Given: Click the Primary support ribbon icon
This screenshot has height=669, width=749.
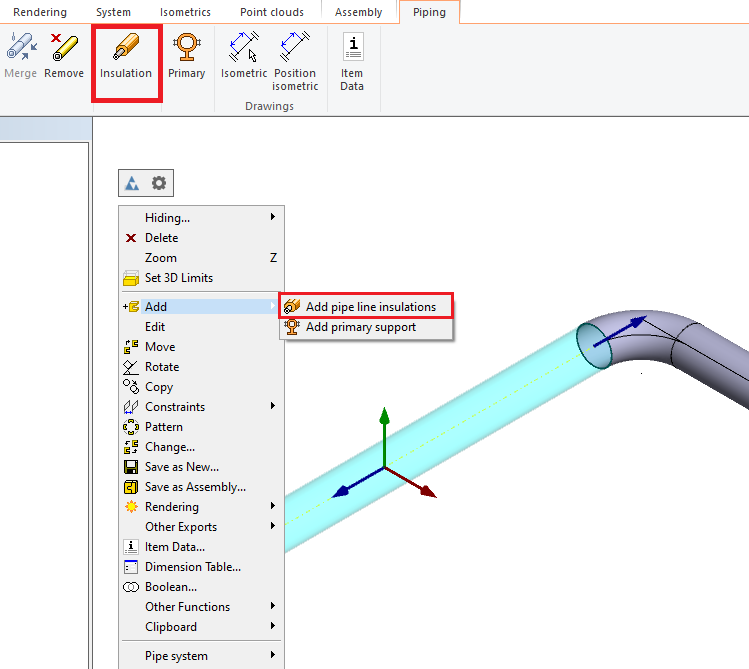Looking at the screenshot, I should pos(186,57).
